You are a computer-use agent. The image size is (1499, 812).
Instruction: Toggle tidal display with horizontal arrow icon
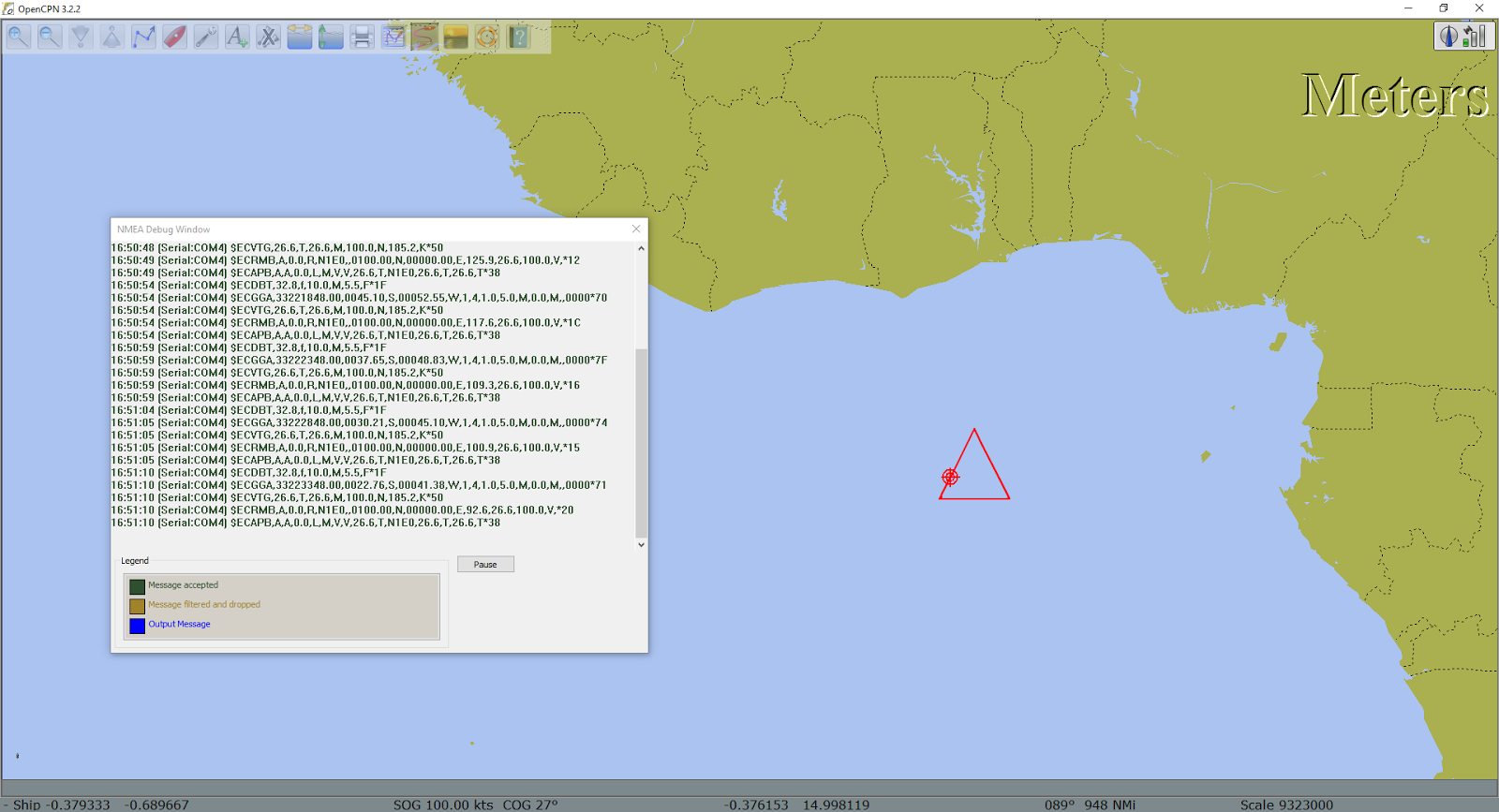click(300, 37)
